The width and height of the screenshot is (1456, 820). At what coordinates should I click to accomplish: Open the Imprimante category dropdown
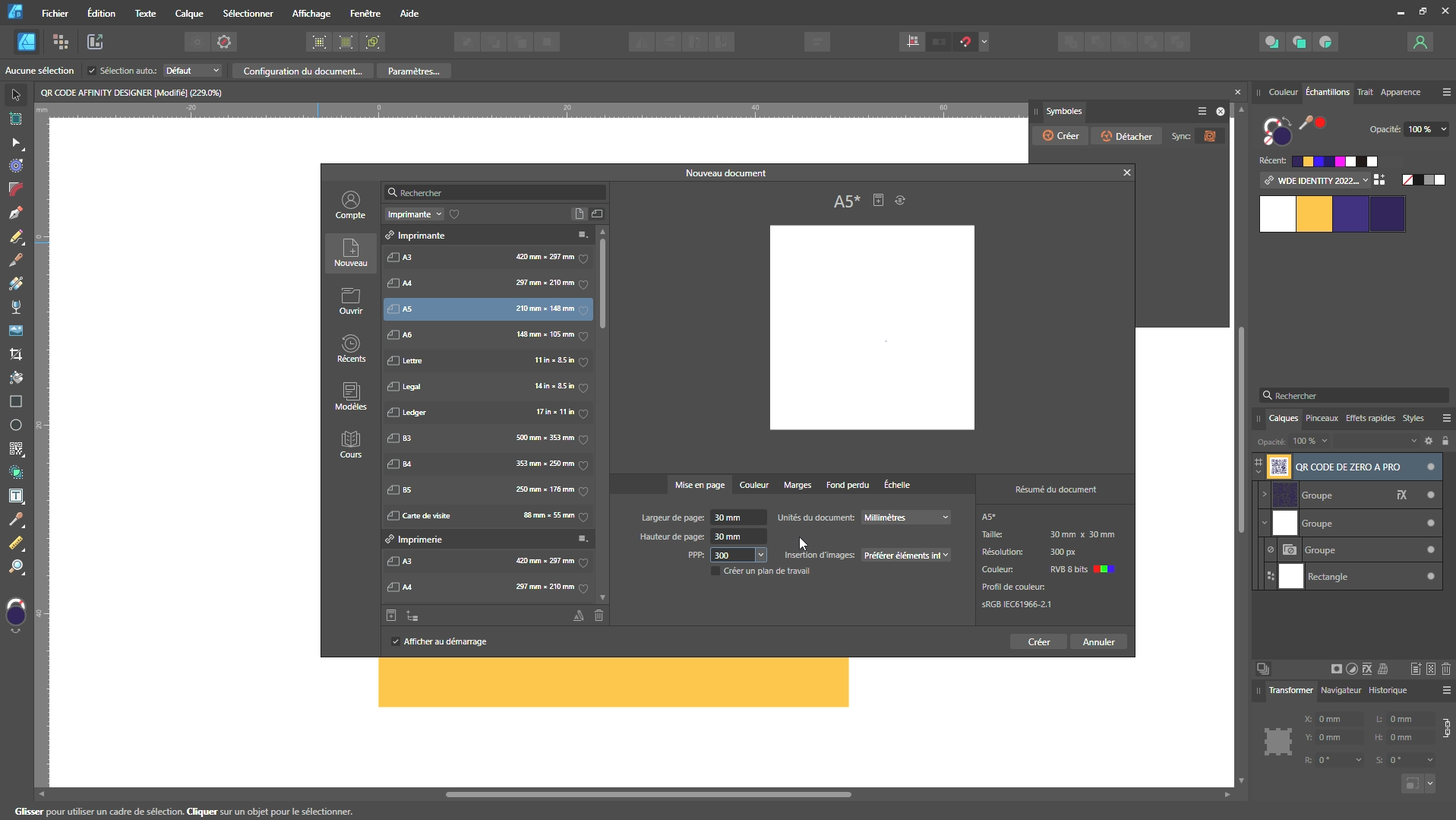tap(414, 214)
